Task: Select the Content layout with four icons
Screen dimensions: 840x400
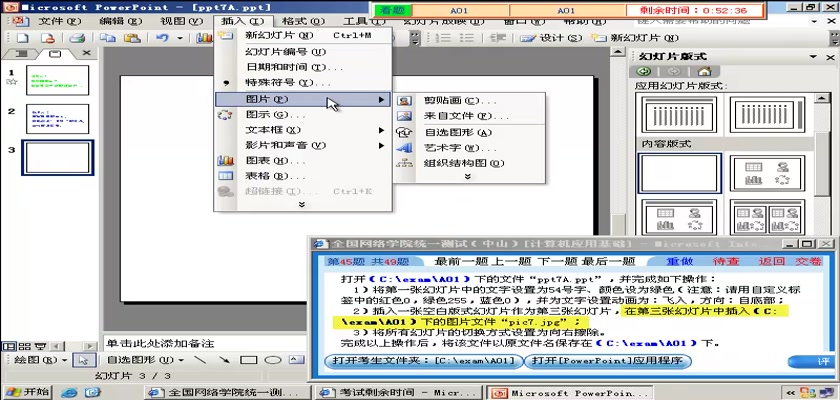Action: coord(767,173)
